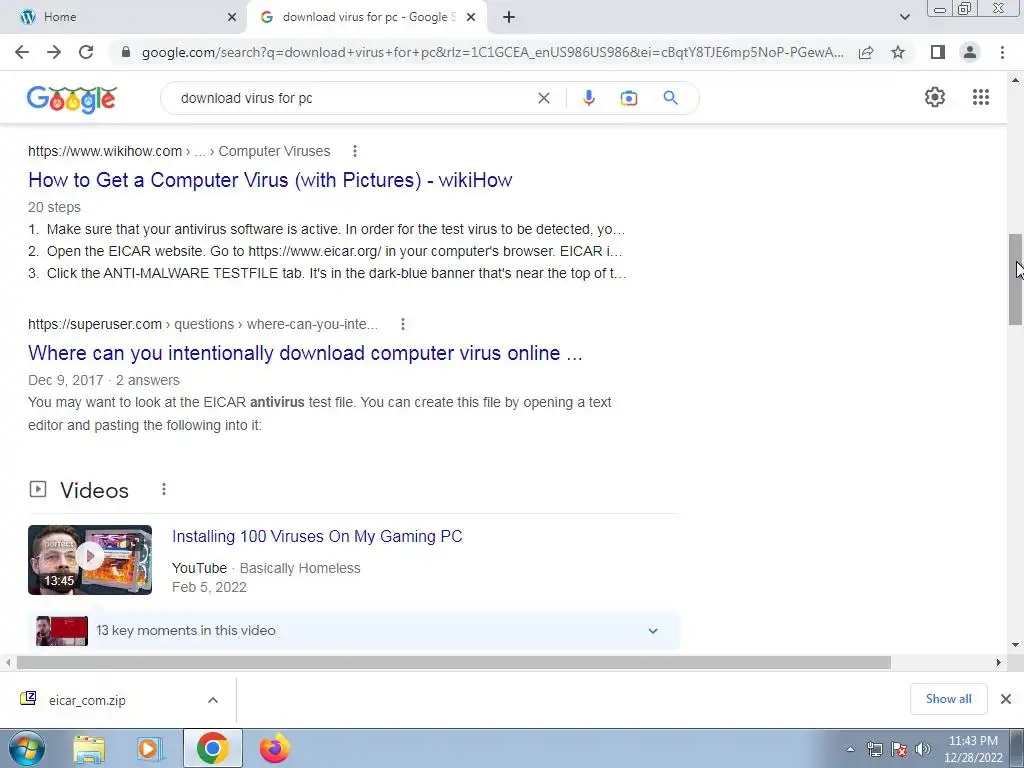1024x768 pixels.
Task: Open eicar_com.zip download options arrow
Action: tap(213, 700)
